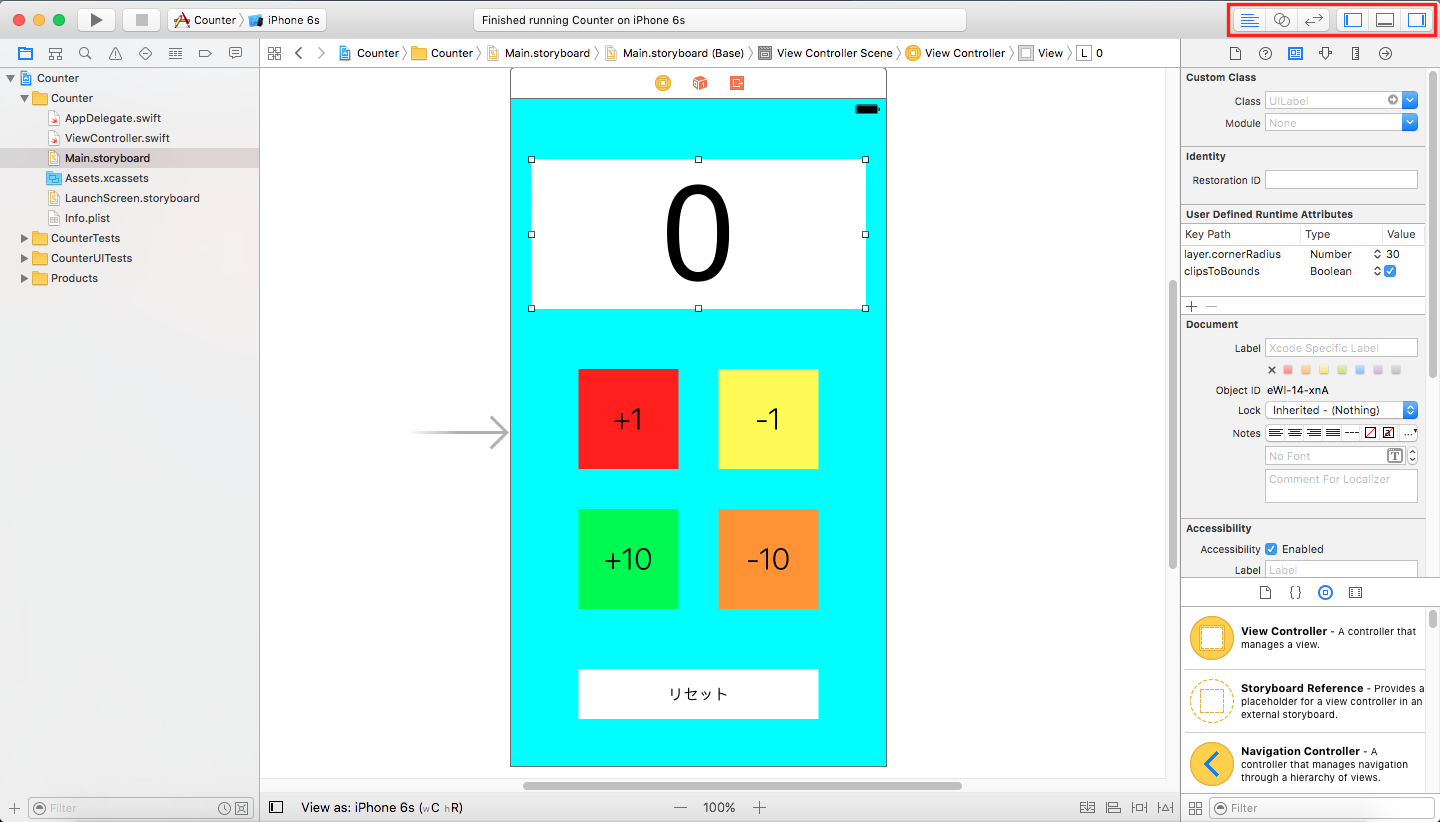The height and width of the screenshot is (822, 1440).
Task: Switch to Standard editor
Action: (1249, 20)
